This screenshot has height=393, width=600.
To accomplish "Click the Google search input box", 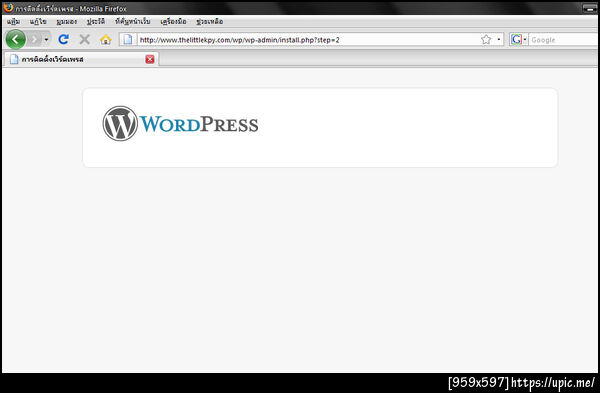I will tap(564, 39).
